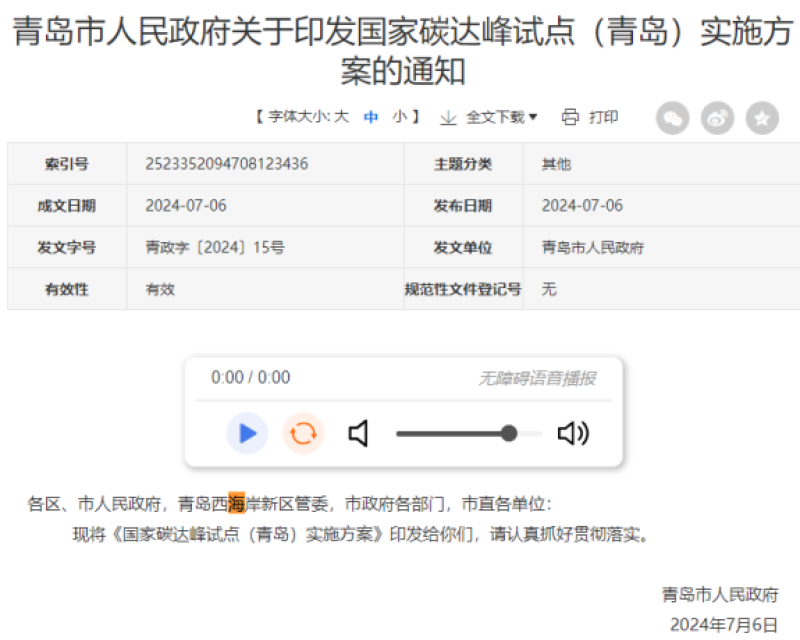Image resolution: width=800 pixels, height=640 pixels.
Task: Toggle loop playback on the audio player
Action: [303, 433]
